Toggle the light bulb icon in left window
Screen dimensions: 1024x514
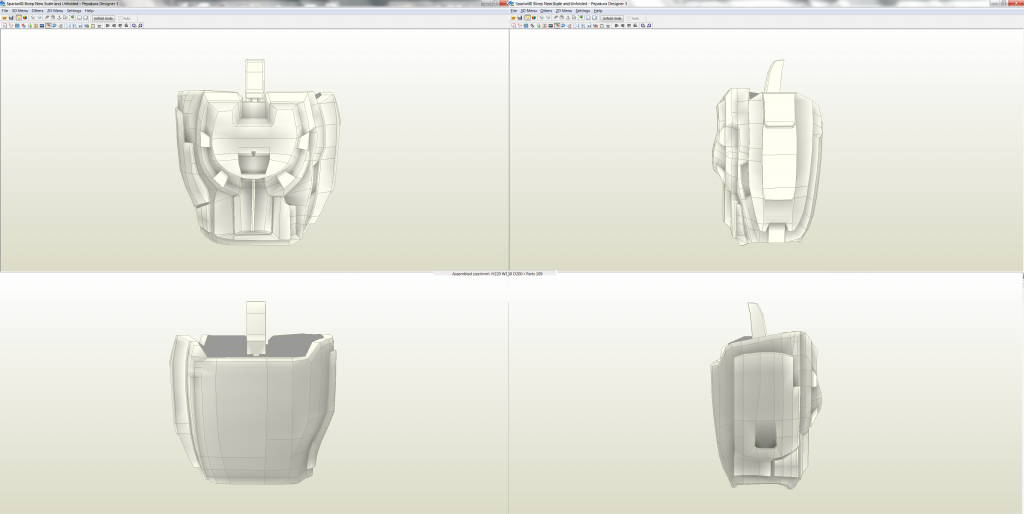[19, 18]
